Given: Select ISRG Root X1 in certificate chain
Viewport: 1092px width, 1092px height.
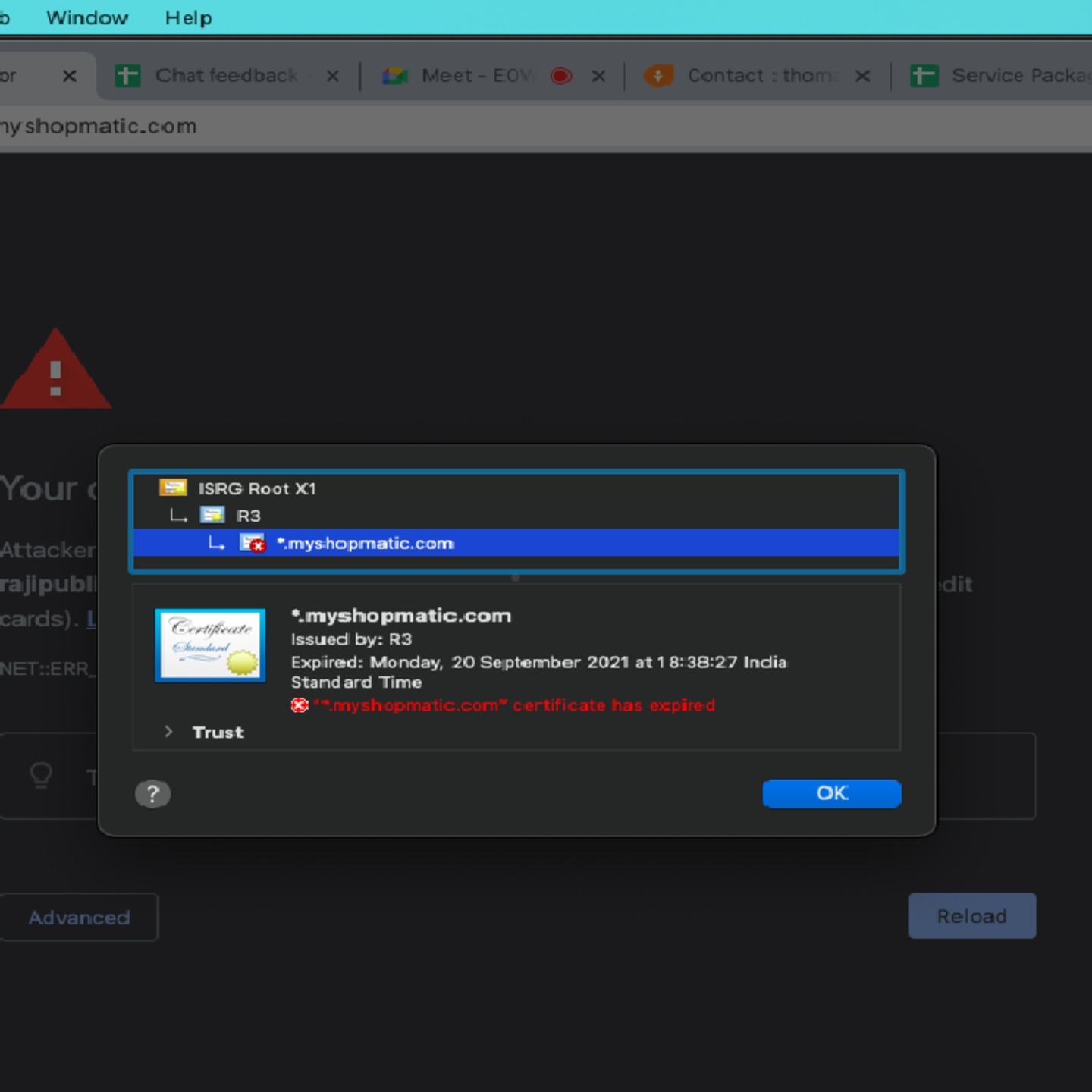Looking at the screenshot, I should click(516, 488).
